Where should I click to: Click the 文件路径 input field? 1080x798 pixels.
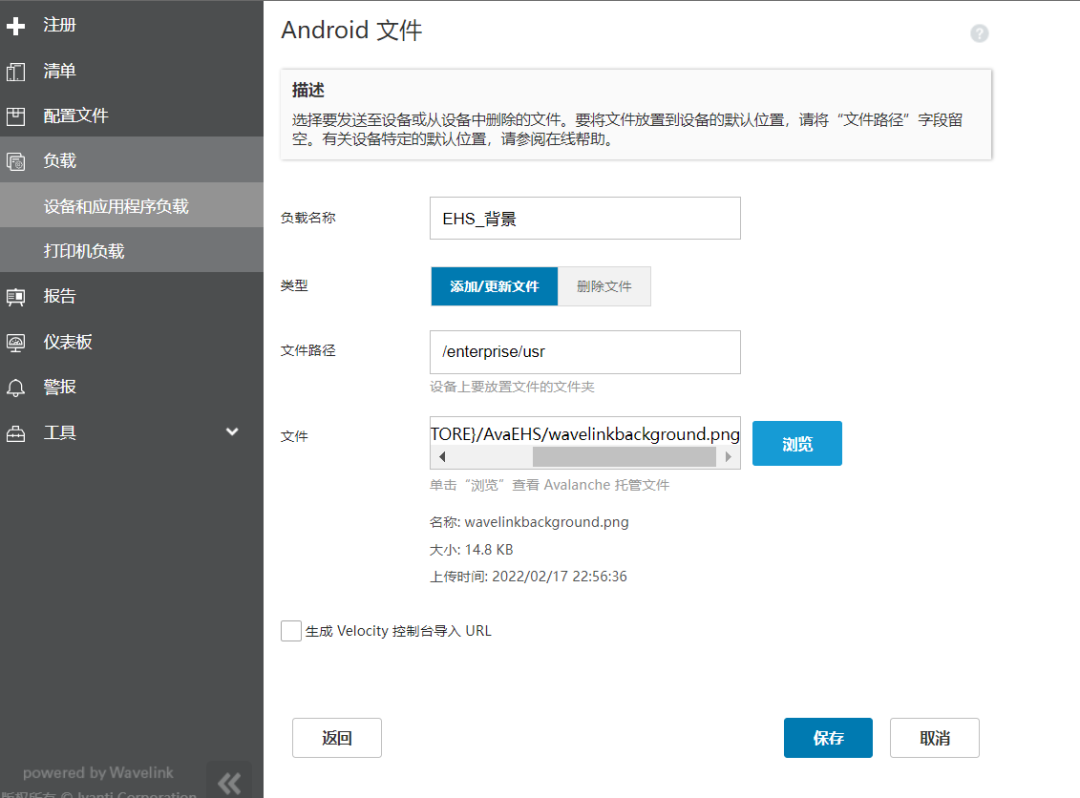click(585, 352)
